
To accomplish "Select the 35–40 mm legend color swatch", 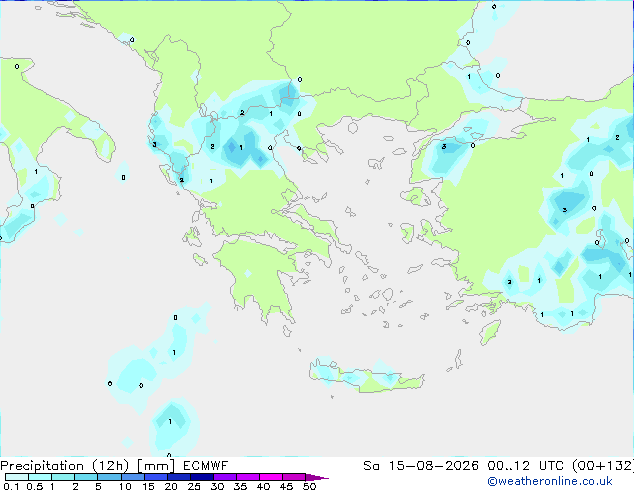I will pyautogui.click(x=247, y=477).
